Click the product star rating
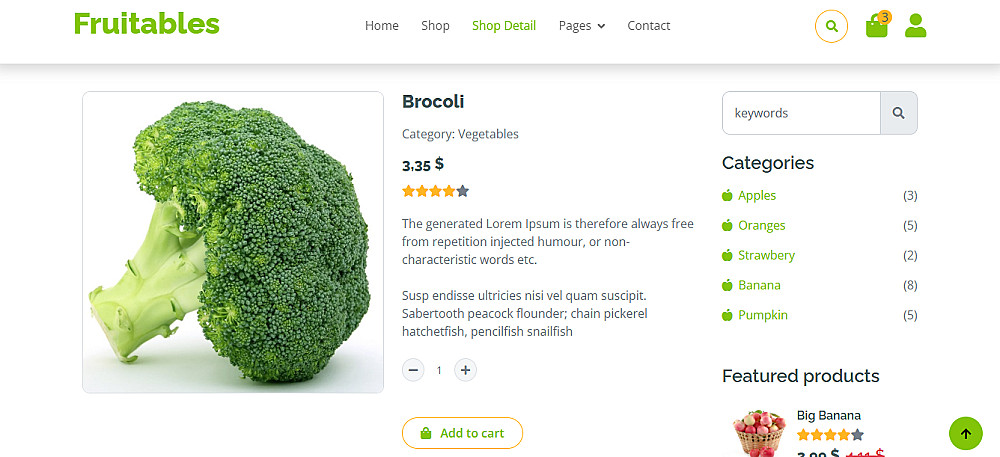Viewport: 1000px width, 457px height. click(x=435, y=191)
